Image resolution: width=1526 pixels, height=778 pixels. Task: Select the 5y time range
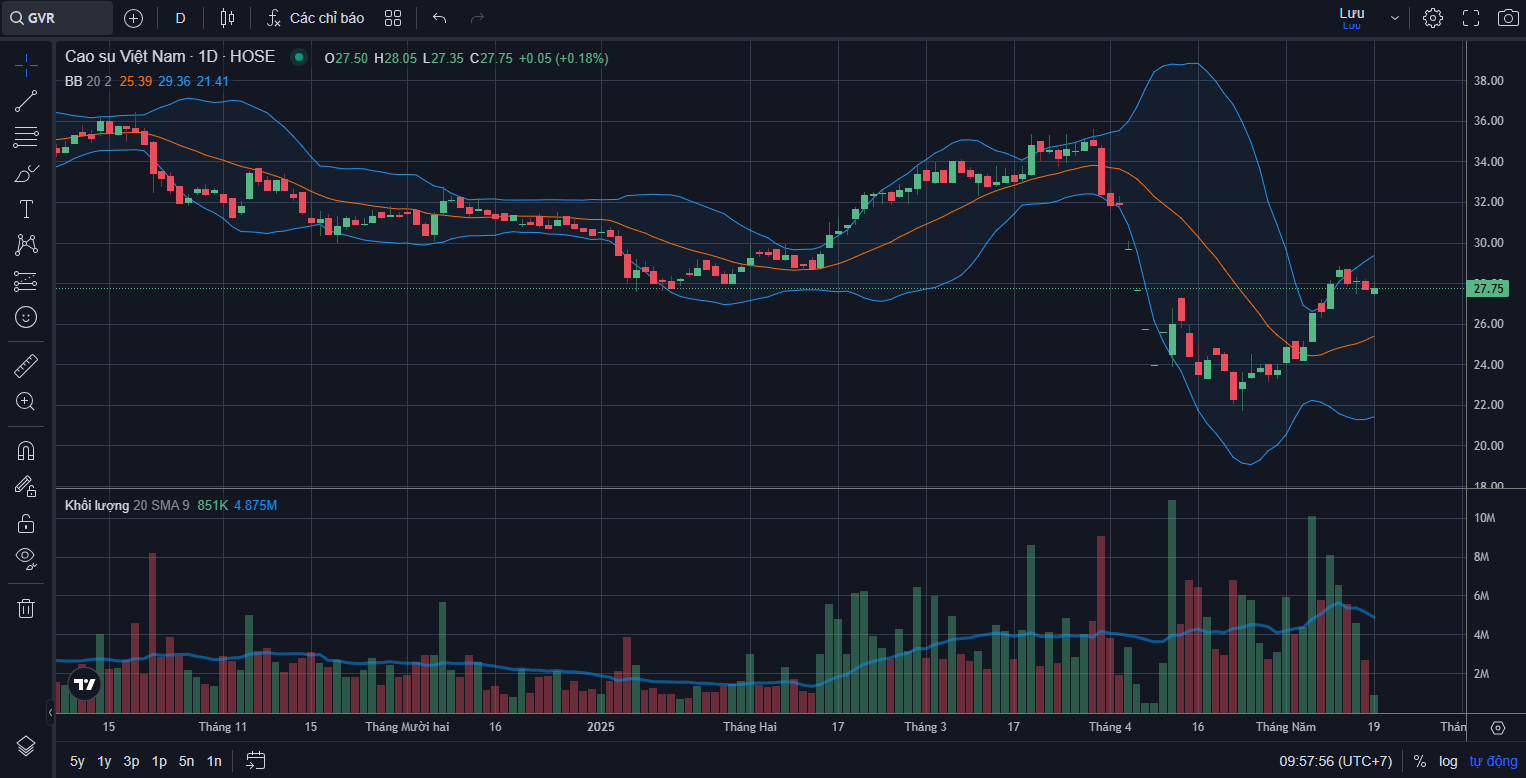click(77, 761)
